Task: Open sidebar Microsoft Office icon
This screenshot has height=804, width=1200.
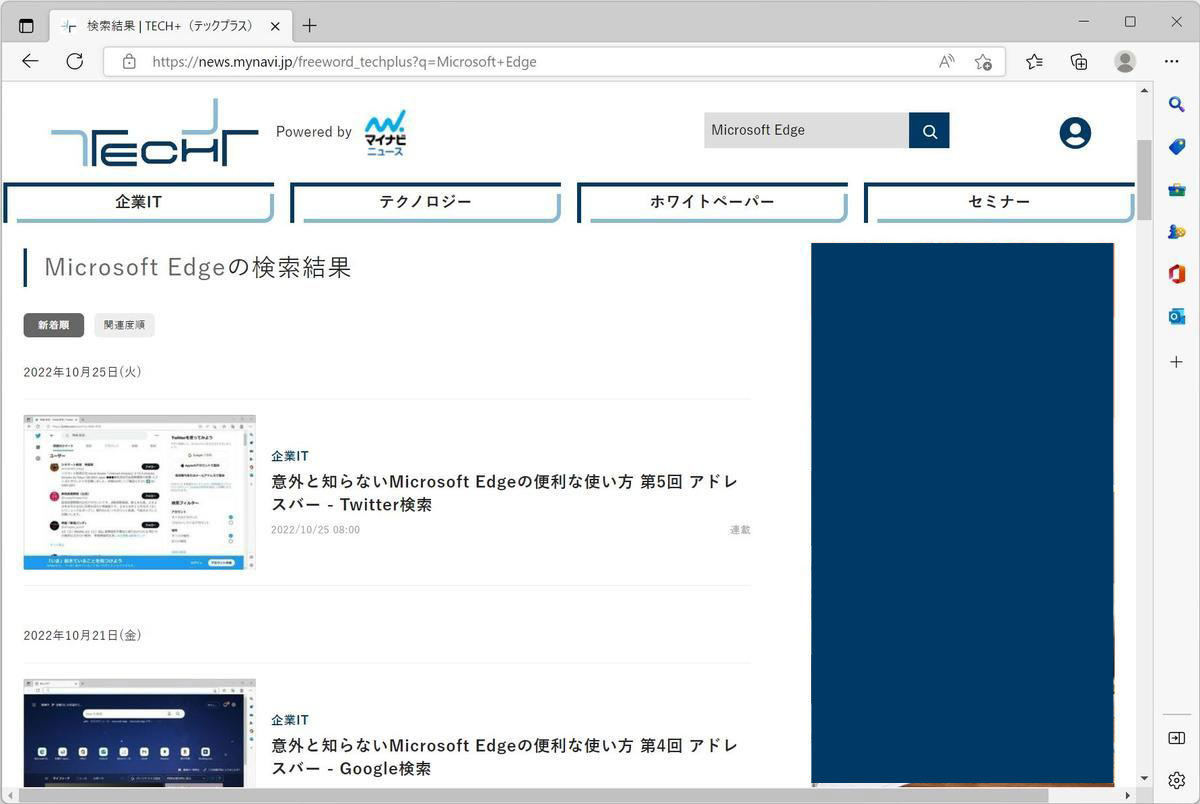Action: tap(1177, 274)
